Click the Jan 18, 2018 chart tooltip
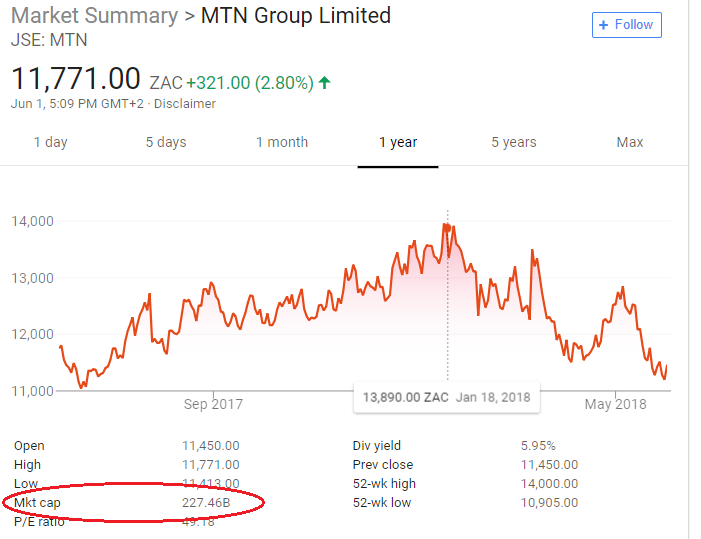The height and width of the screenshot is (539, 701). click(x=446, y=397)
